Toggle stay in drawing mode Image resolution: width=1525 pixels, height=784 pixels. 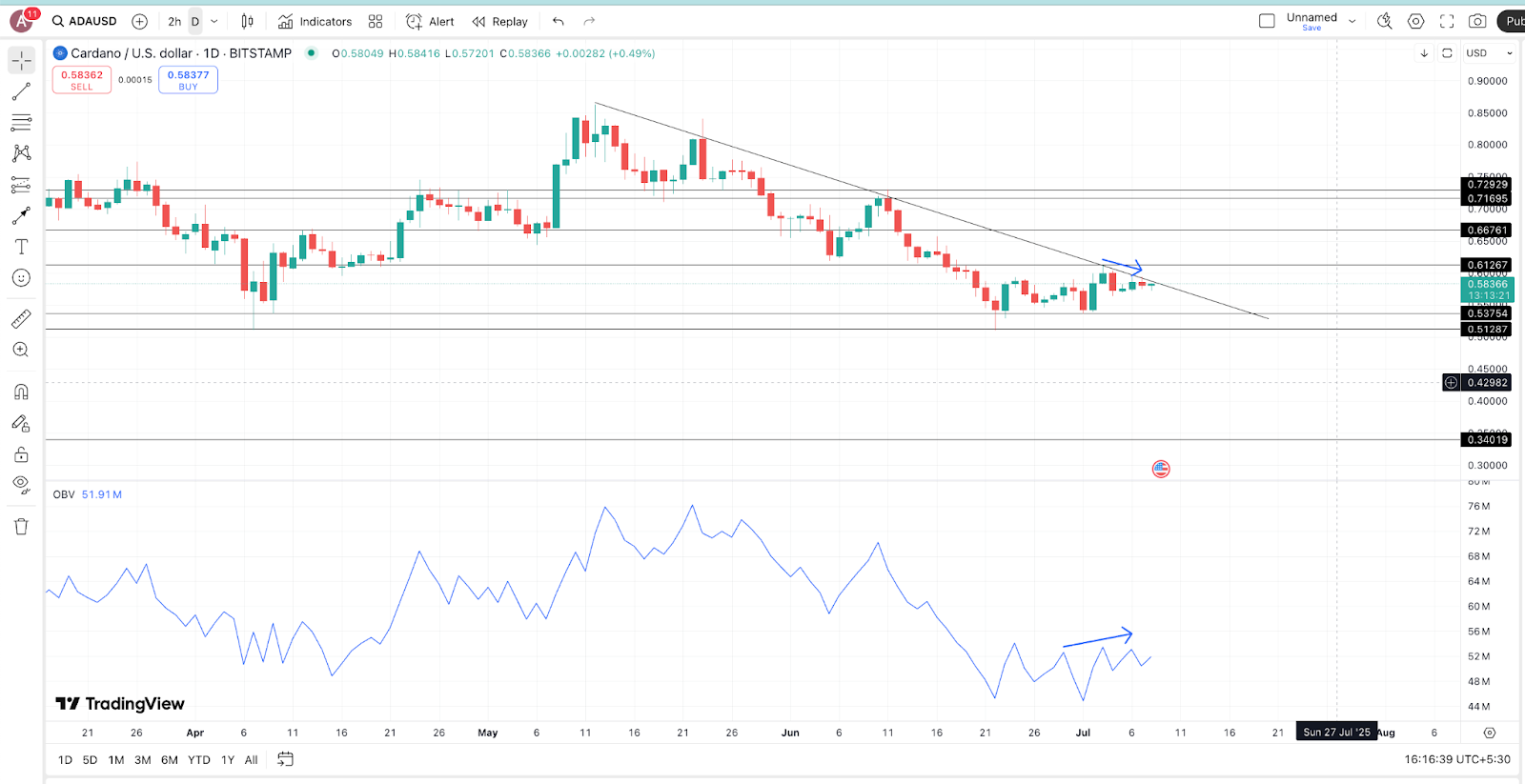[x=21, y=423]
